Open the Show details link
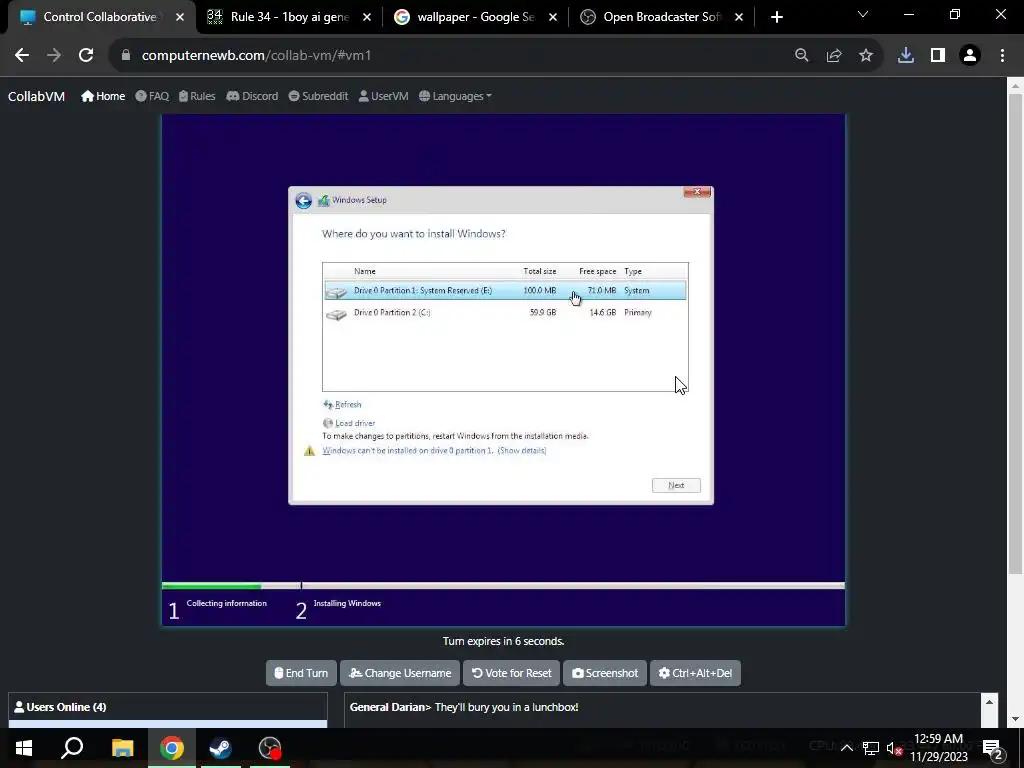This screenshot has width=1024, height=768. [522, 451]
